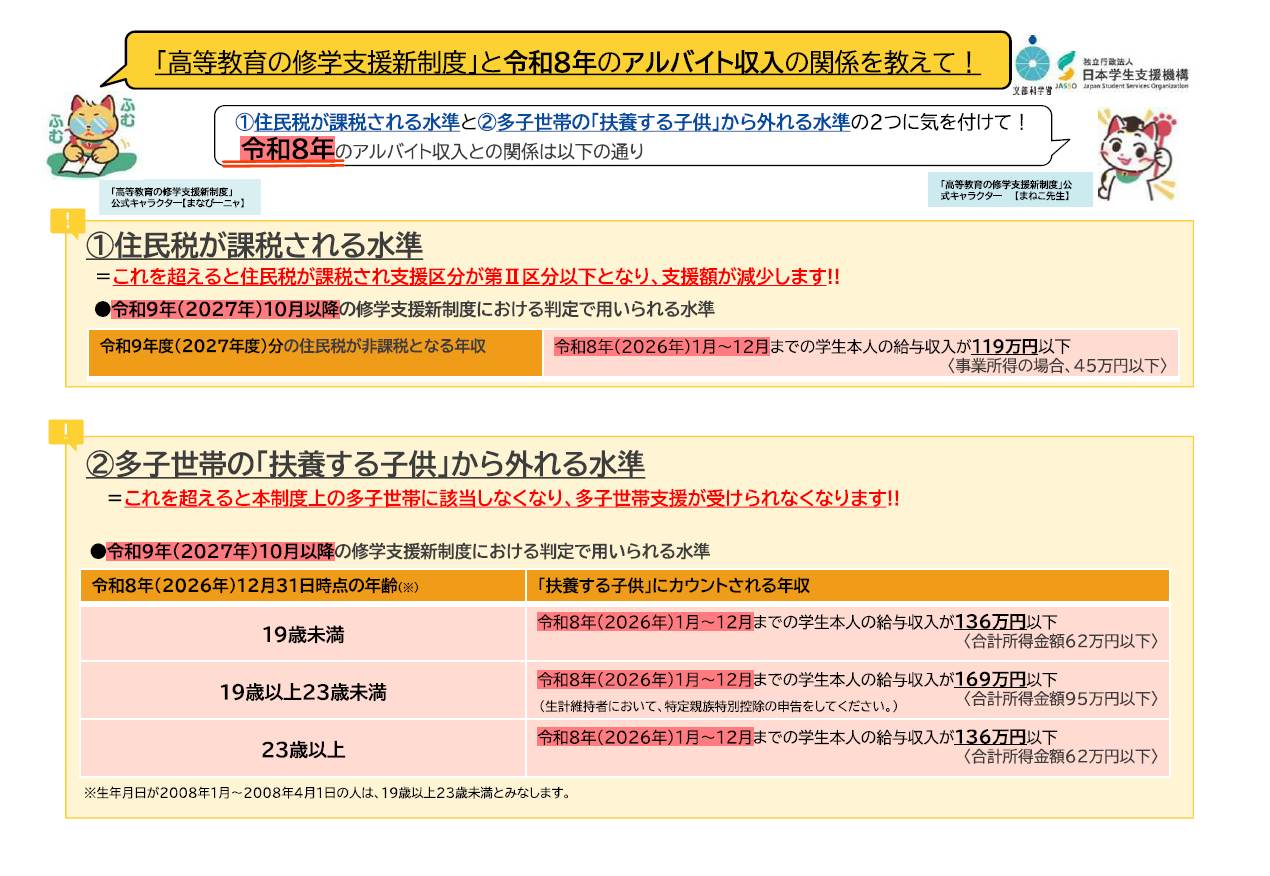The image size is (1270, 876).
Task: Click the section heading ②多子世帯の「扶養する子供」から外れる水準
Action: [x=365, y=464]
